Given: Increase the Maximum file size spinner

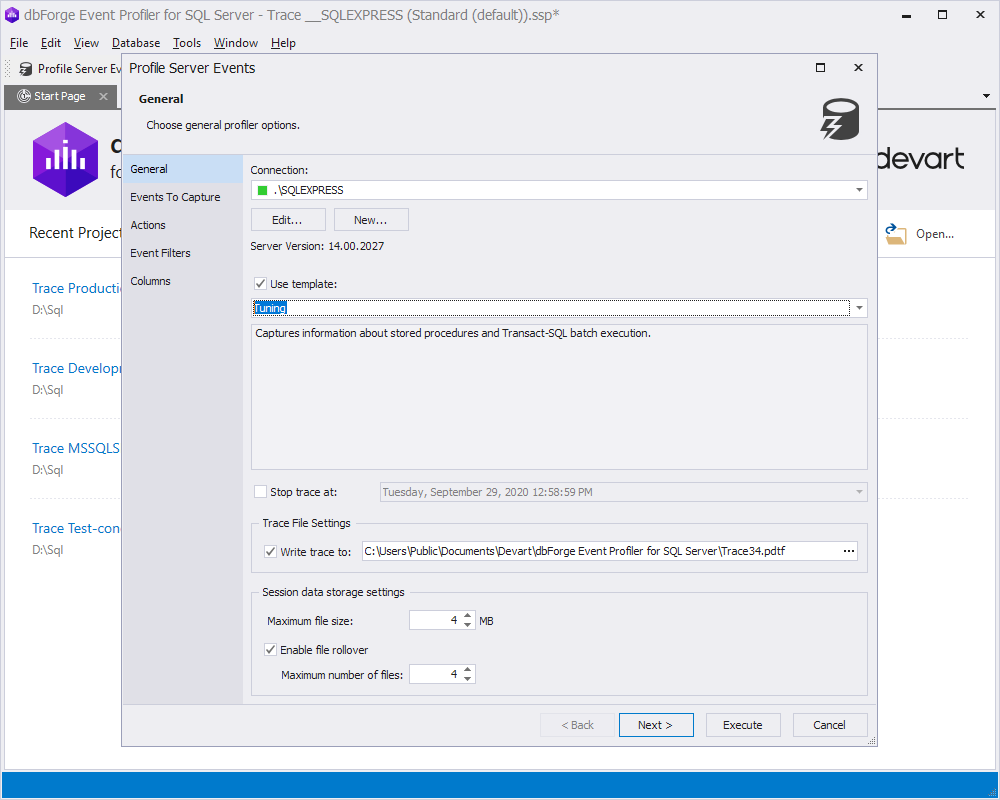Looking at the screenshot, I should (x=468, y=616).
